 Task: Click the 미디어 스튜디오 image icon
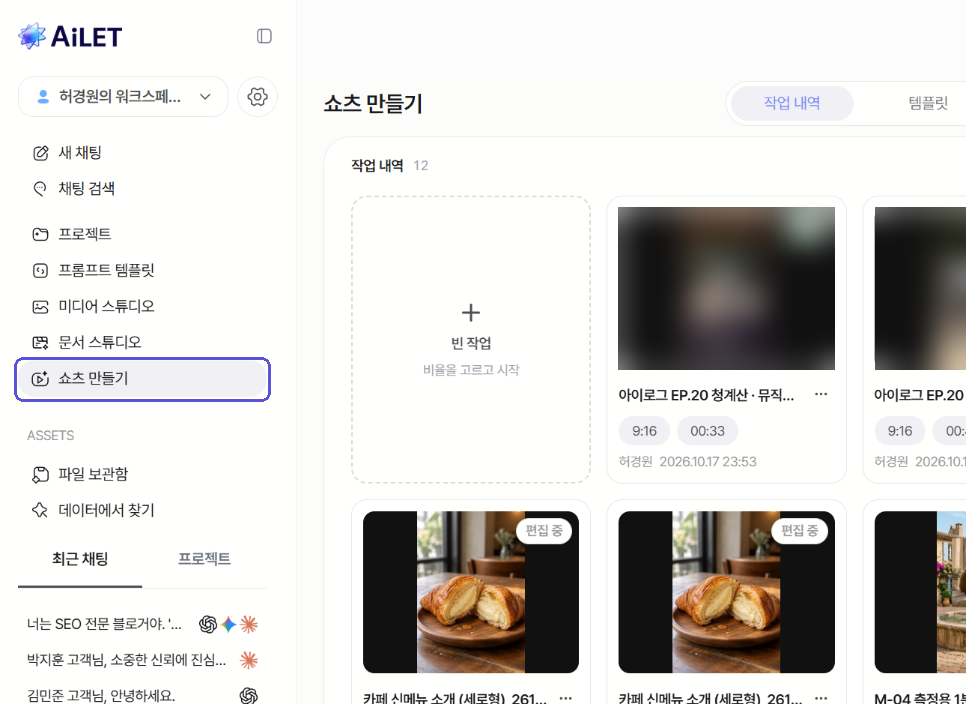tap(41, 306)
